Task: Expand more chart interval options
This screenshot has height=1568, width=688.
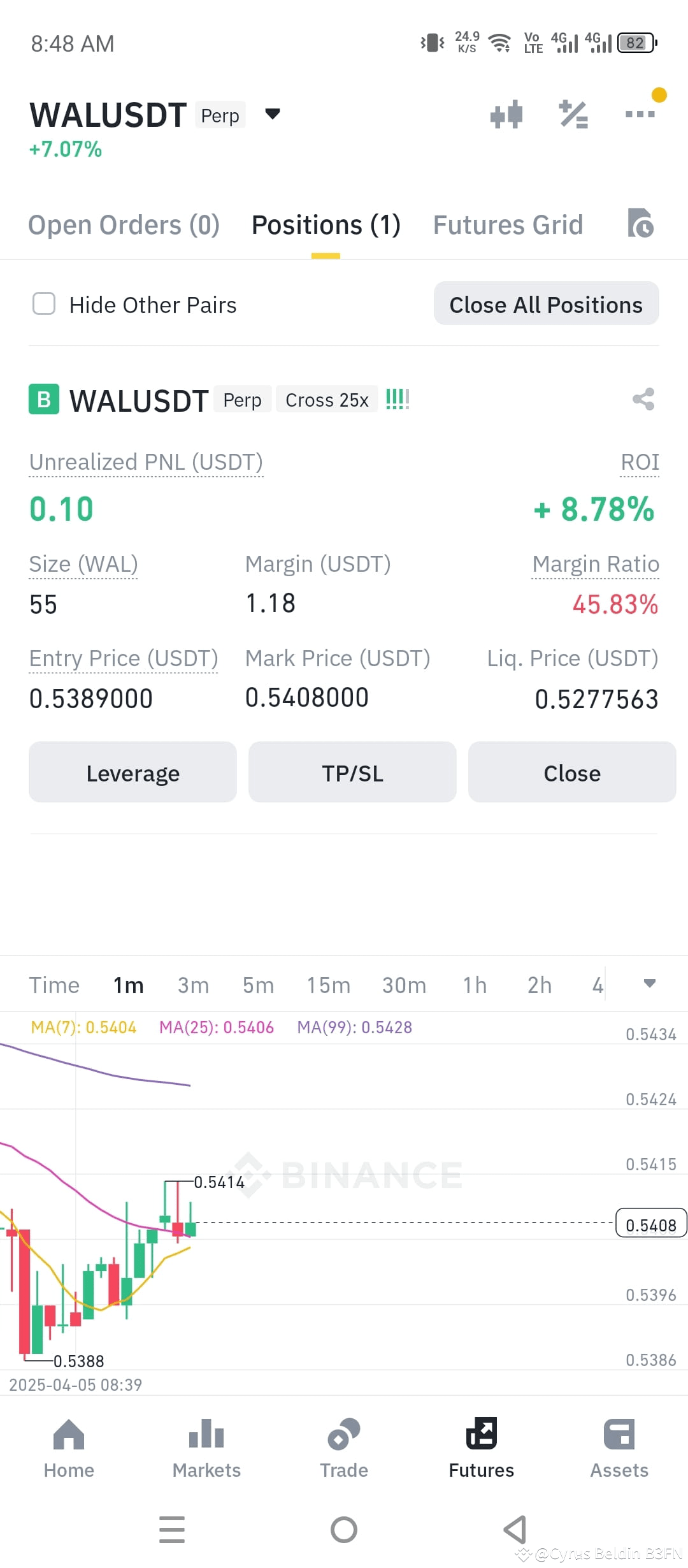Action: pos(650,984)
